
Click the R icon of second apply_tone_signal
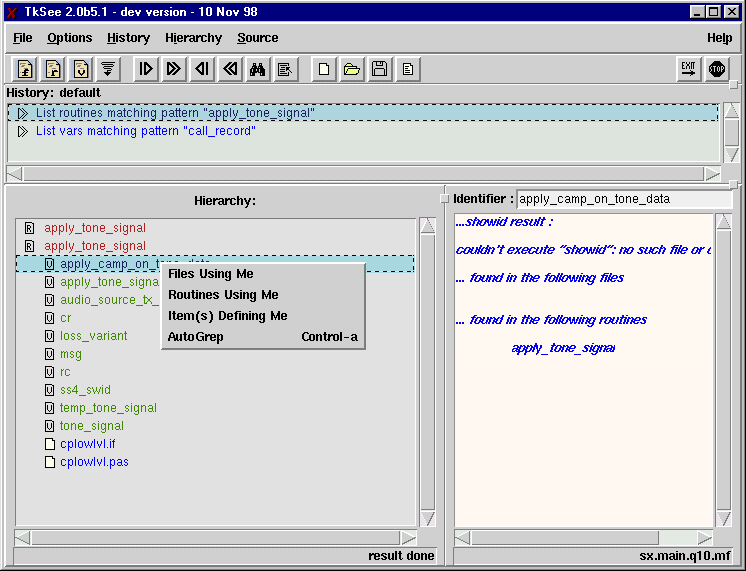(x=29, y=246)
